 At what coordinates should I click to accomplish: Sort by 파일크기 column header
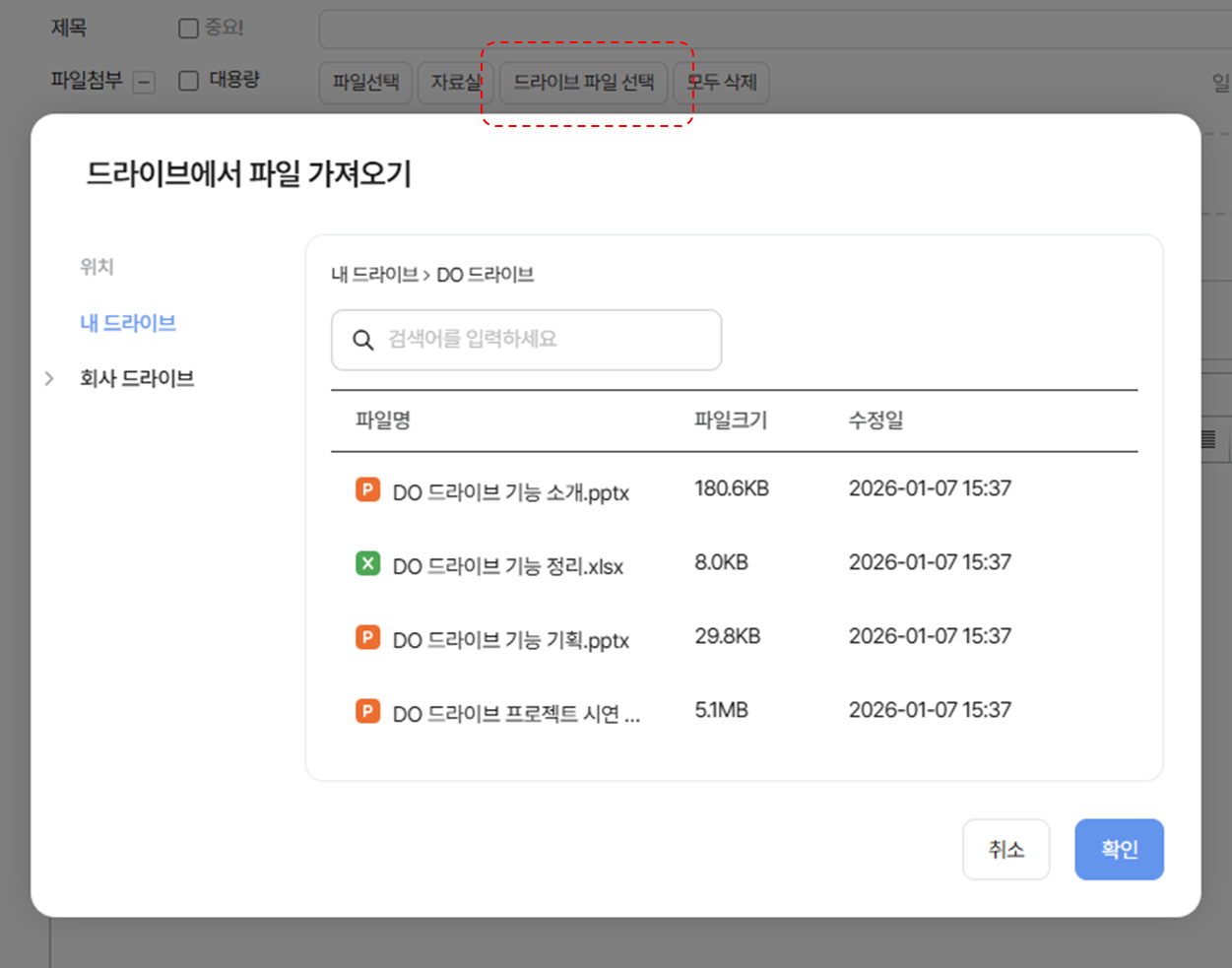[730, 420]
